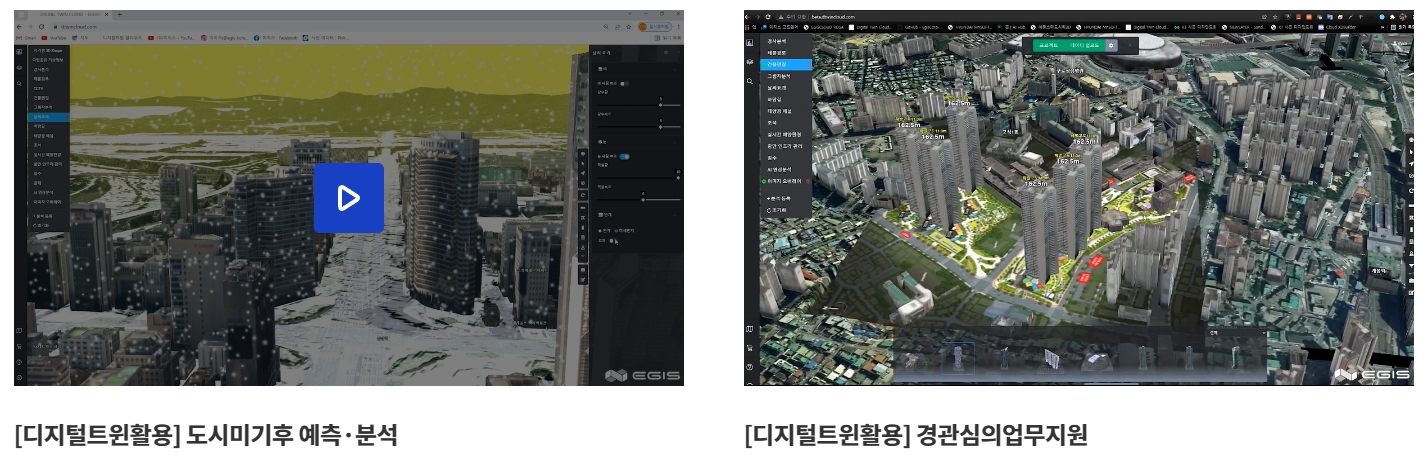The image size is (1426, 460).
Task: Click the EGIS logo on the snowy city thumbnail
Action: pyautogui.click(x=642, y=375)
